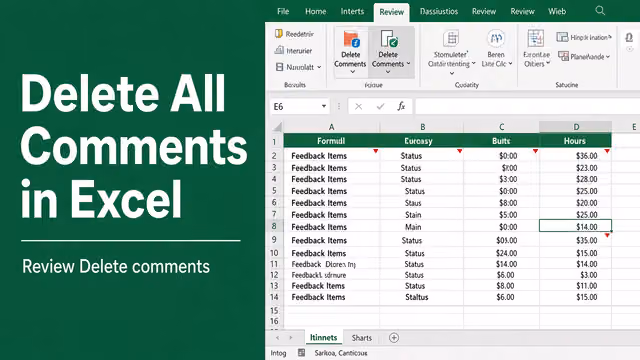Click the Reedetnir icon in ribbon
The image size is (640, 360).
pyautogui.click(x=279, y=34)
